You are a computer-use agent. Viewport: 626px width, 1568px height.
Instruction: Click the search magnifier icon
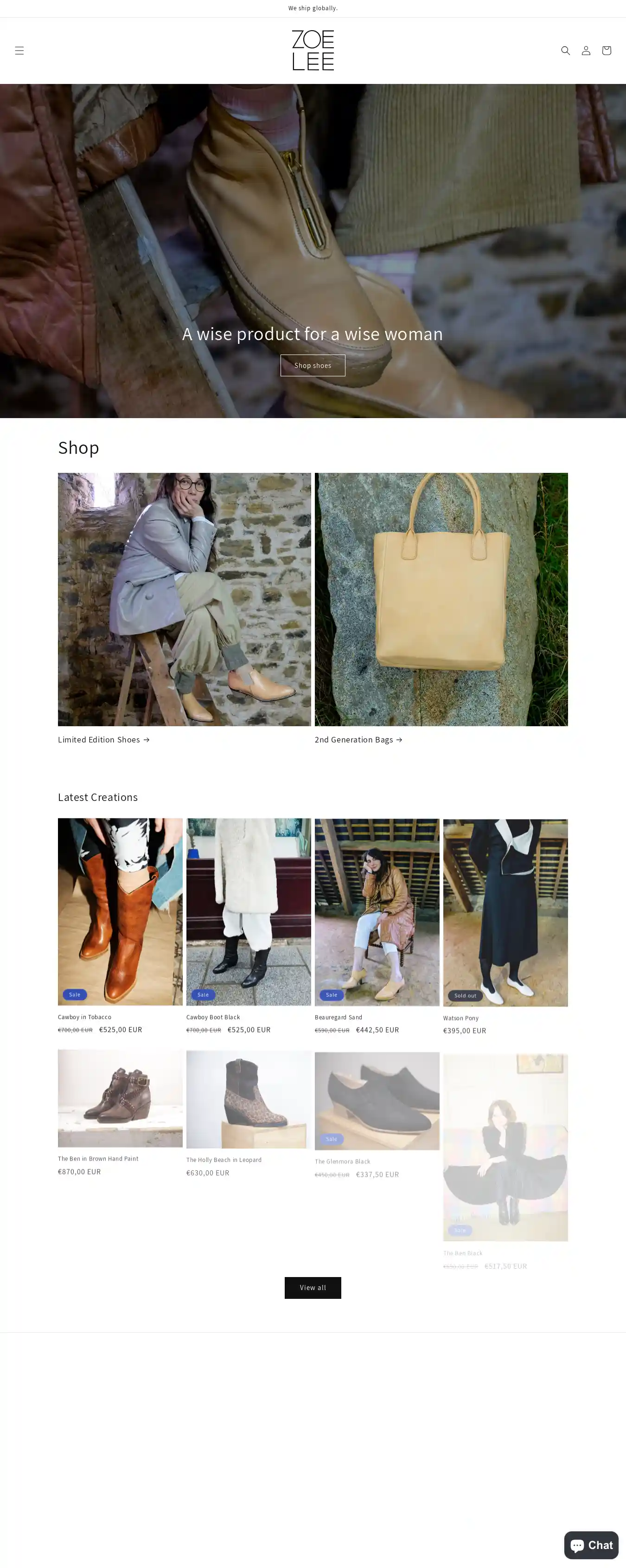pyautogui.click(x=565, y=51)
